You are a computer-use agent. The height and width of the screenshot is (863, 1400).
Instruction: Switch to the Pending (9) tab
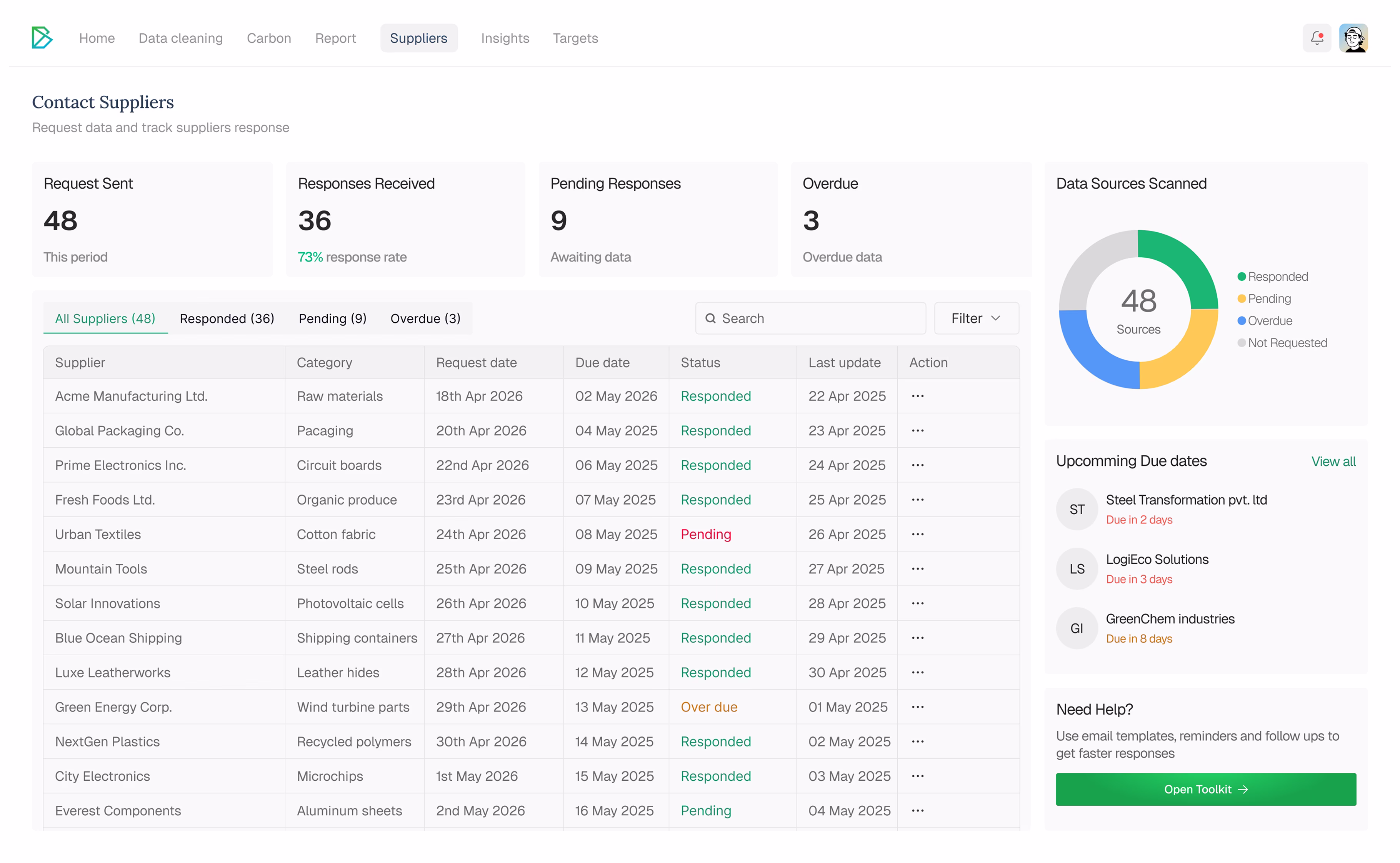332,318
